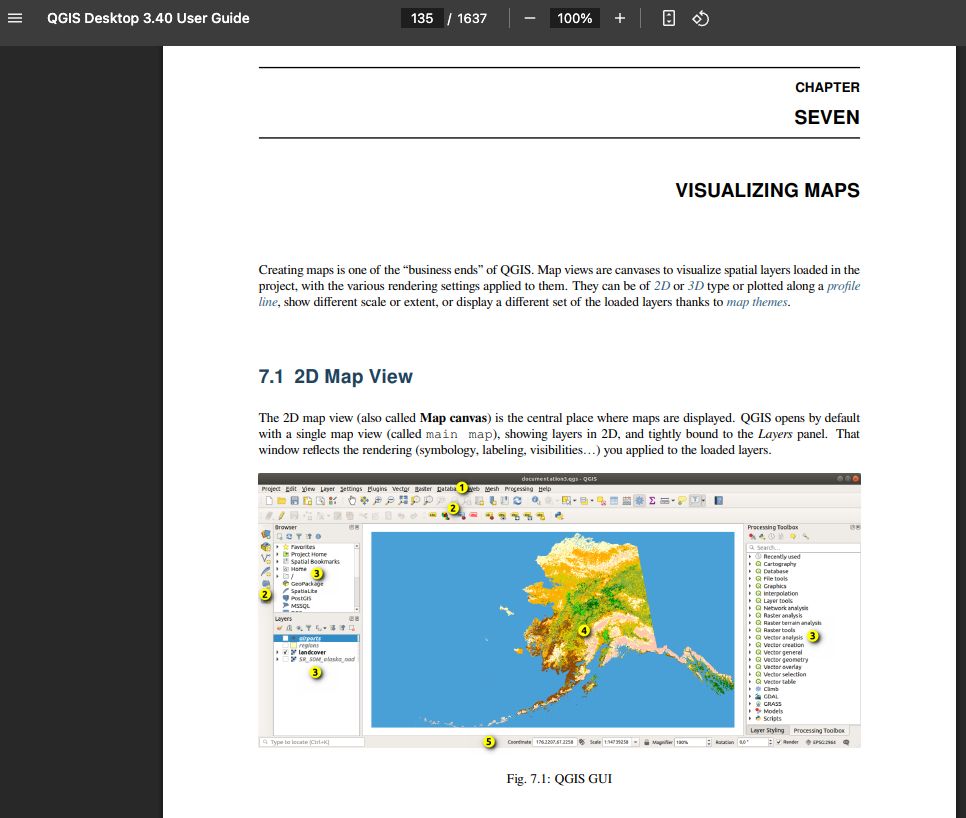Expand the Spatial Bookmarks node in Browser

coord(277,562)
